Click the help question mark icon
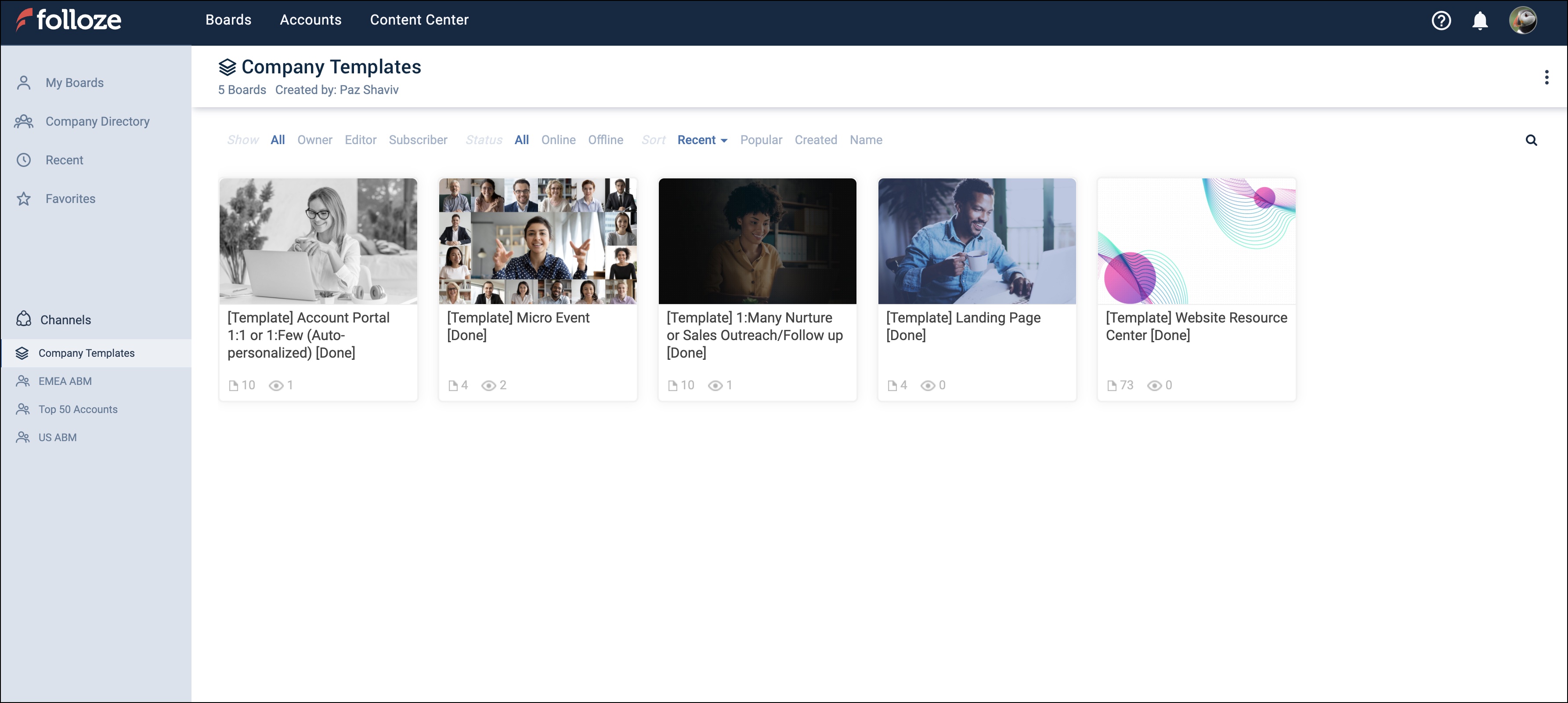 1441,21
